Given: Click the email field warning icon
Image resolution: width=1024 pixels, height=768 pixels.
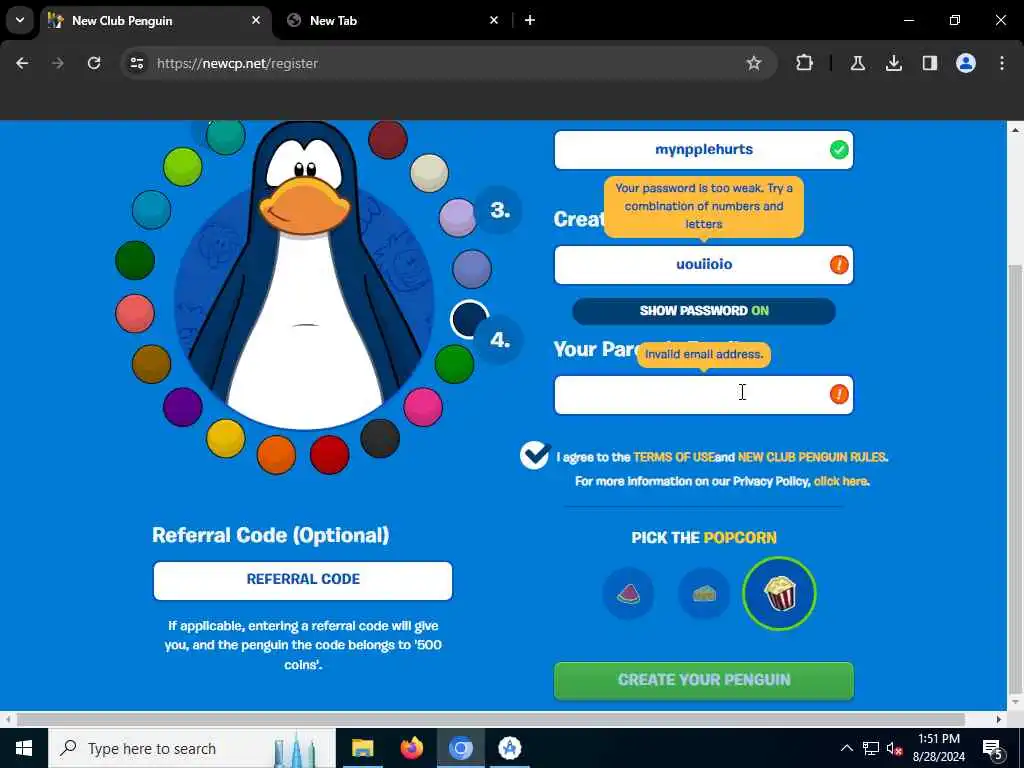Looking at the screenshot, I should point(839,394).
